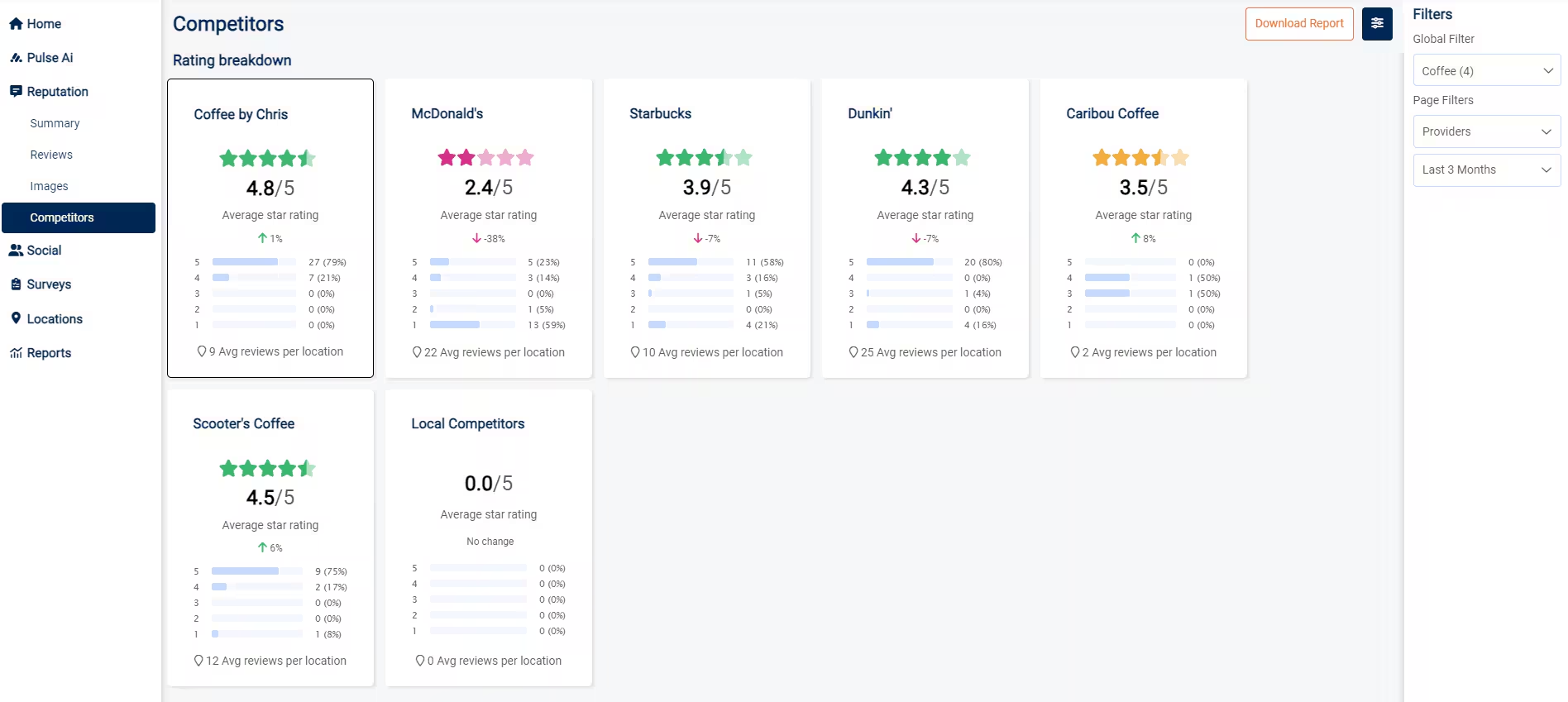
Task: Click the Reputation chat icon
Action: pyautogui.click(x=16, y=92)
